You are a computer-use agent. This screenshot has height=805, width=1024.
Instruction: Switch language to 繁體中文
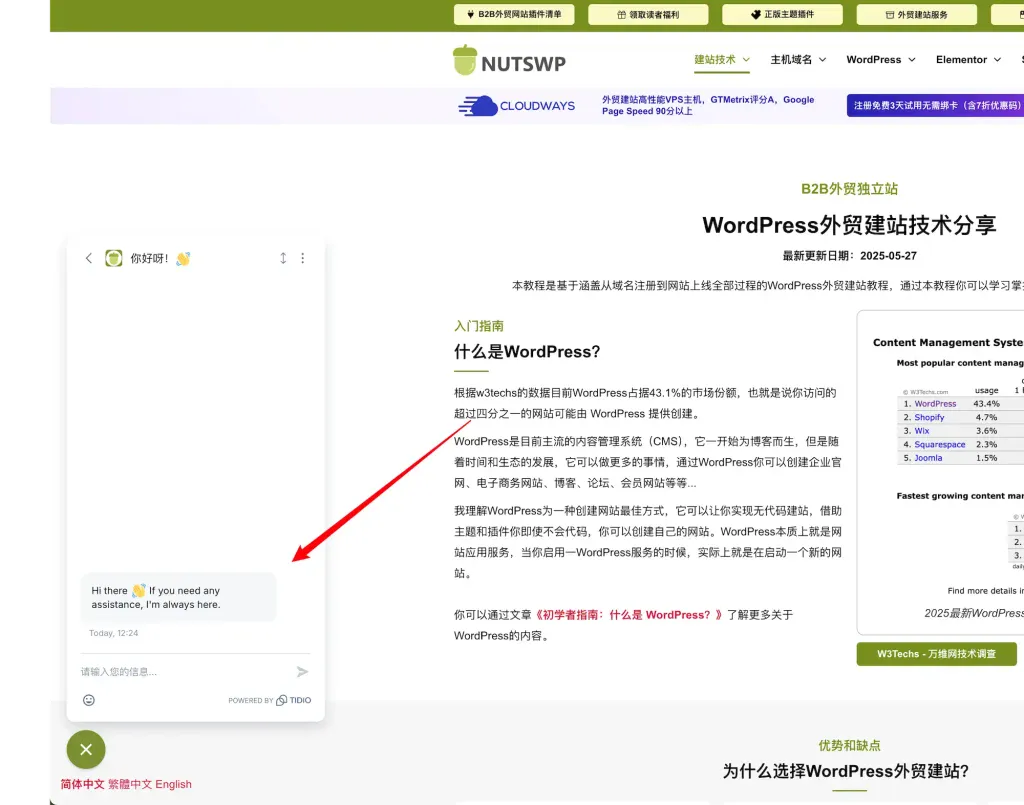tap(130, 783)
